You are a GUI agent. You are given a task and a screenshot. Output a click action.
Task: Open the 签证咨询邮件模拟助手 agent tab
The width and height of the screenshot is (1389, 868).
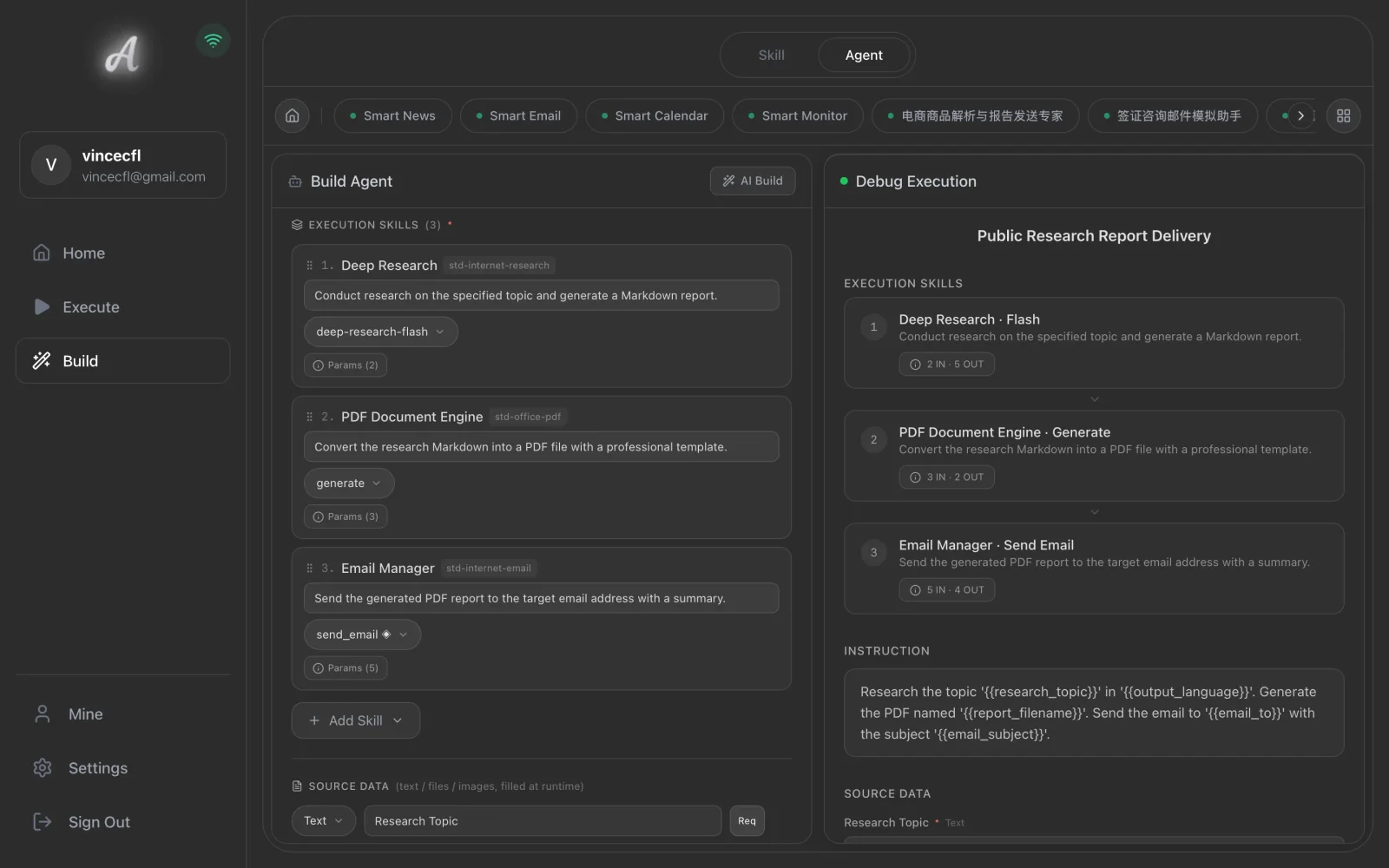tap(1172, 115)
